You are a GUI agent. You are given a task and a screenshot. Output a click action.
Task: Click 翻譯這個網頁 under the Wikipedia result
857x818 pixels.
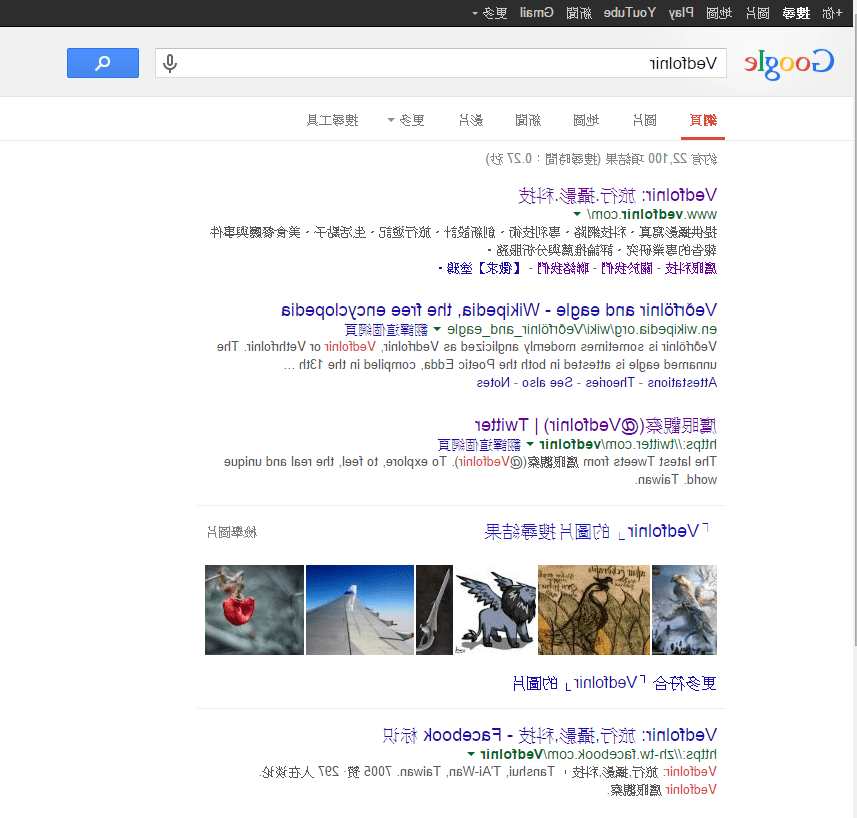tap(386, 329)
